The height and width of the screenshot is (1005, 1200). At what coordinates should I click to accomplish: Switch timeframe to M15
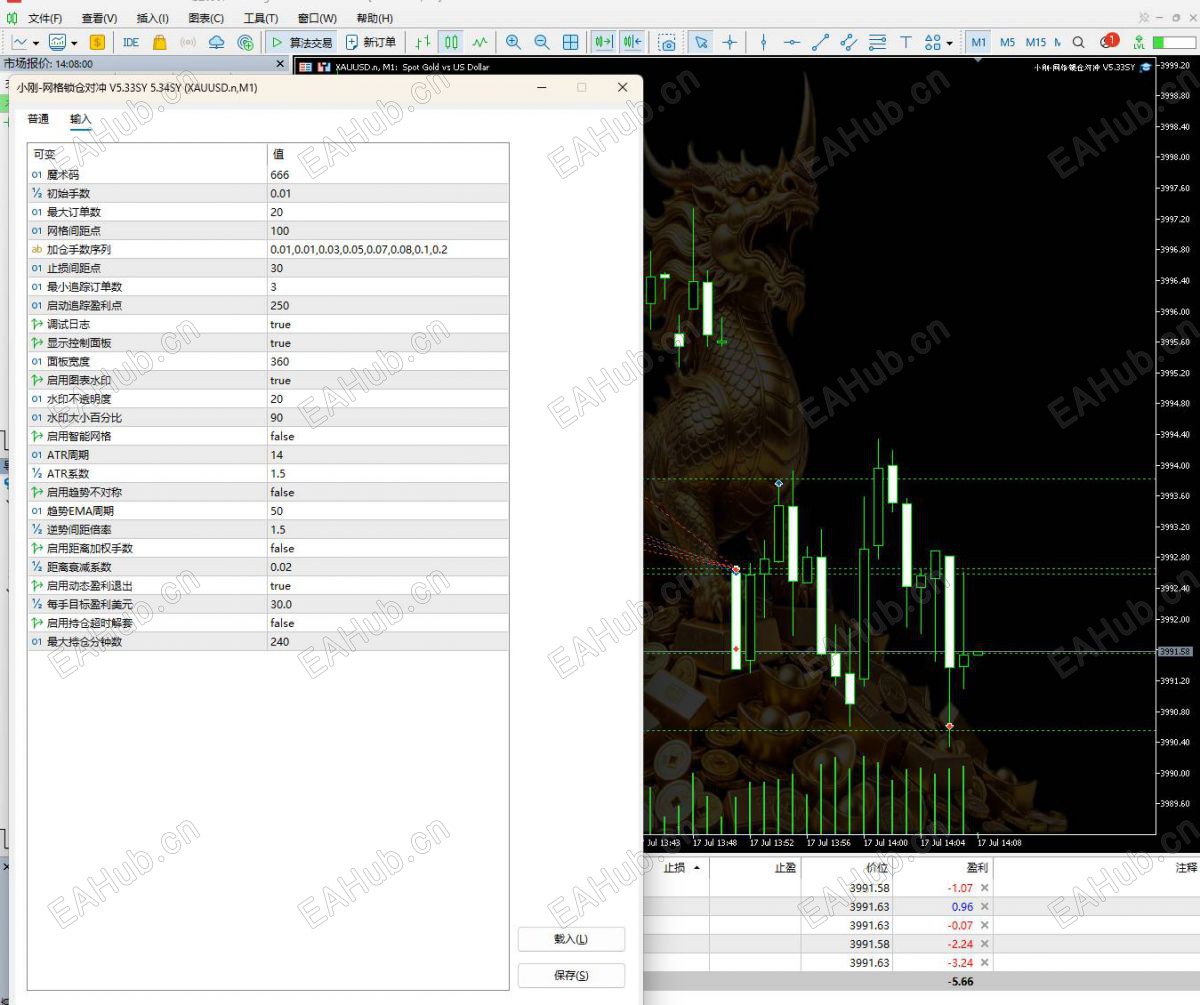(1036, 42)
